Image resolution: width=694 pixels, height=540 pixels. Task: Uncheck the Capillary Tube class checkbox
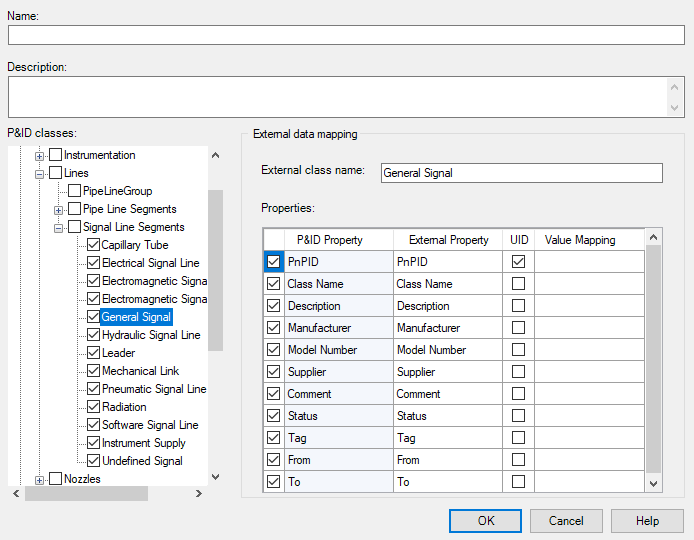tap(93, 245)
